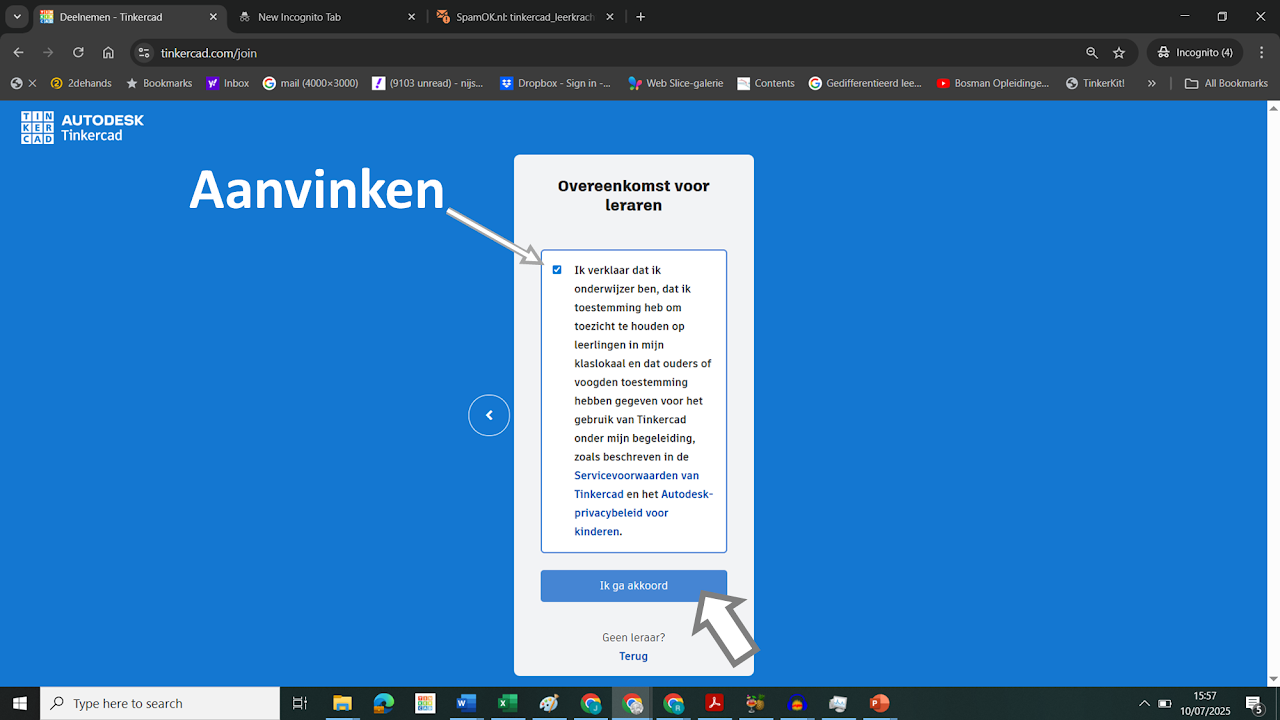Open the Bookmarks star bookmark
Screen dimensions: 1280x720
(159, 83)
